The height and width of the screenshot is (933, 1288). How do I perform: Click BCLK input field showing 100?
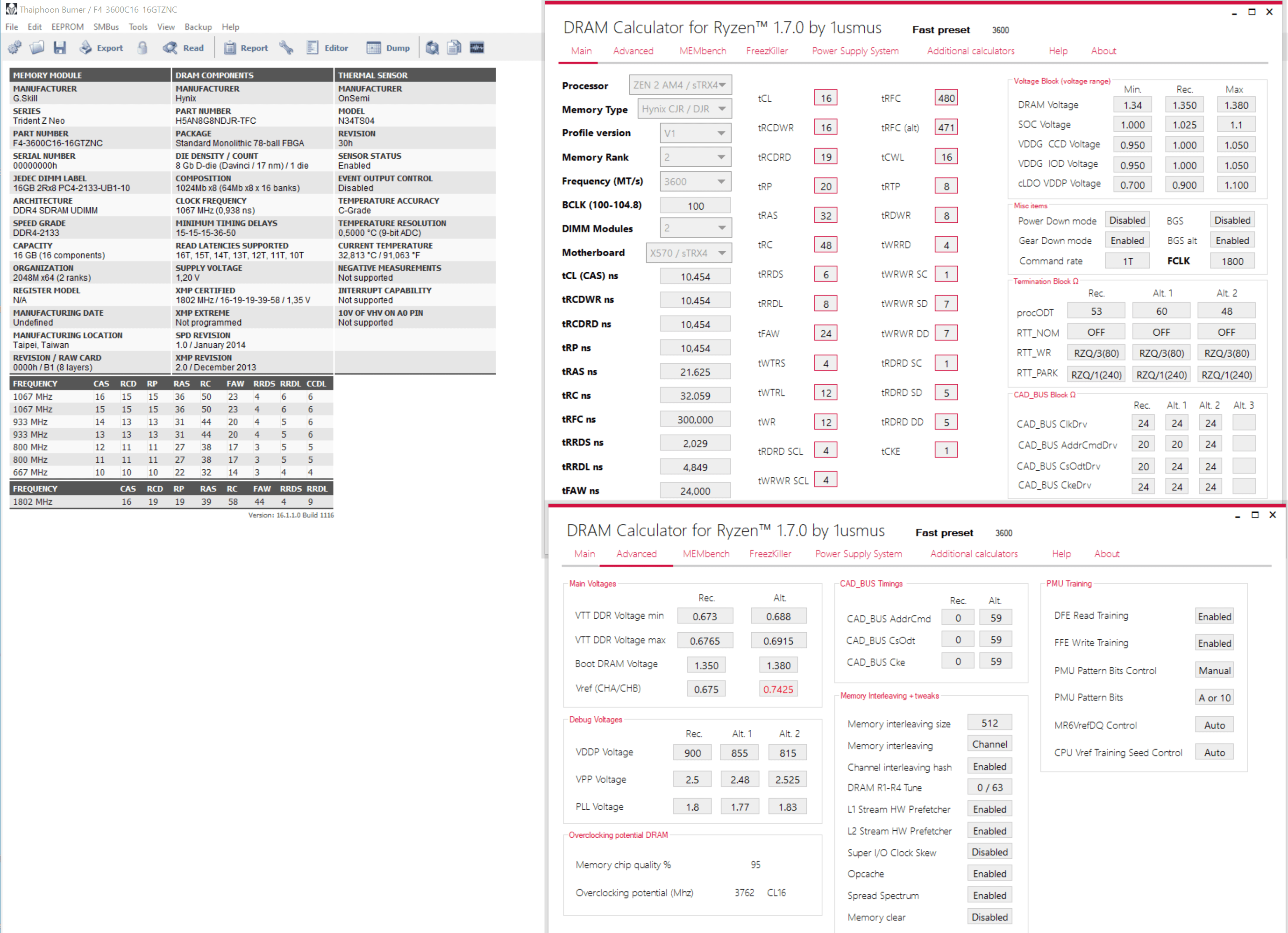click(x=696, y=206)
